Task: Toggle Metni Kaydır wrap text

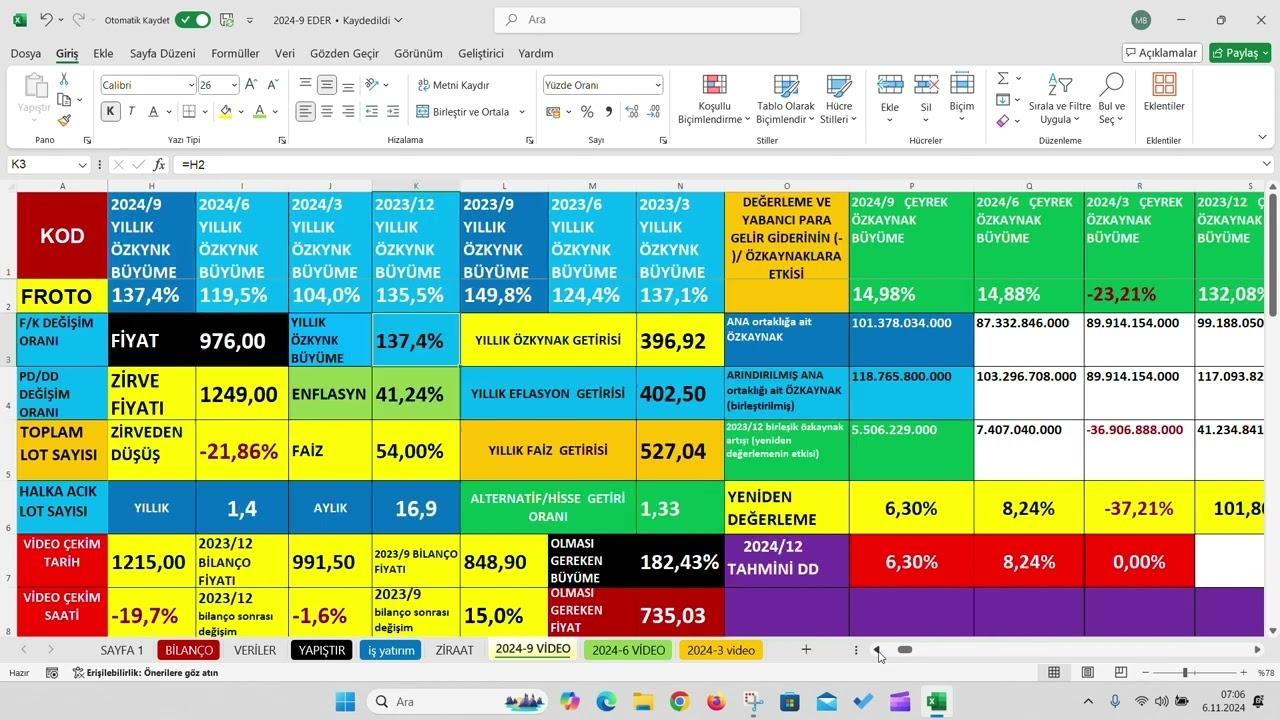Action: 453,85
